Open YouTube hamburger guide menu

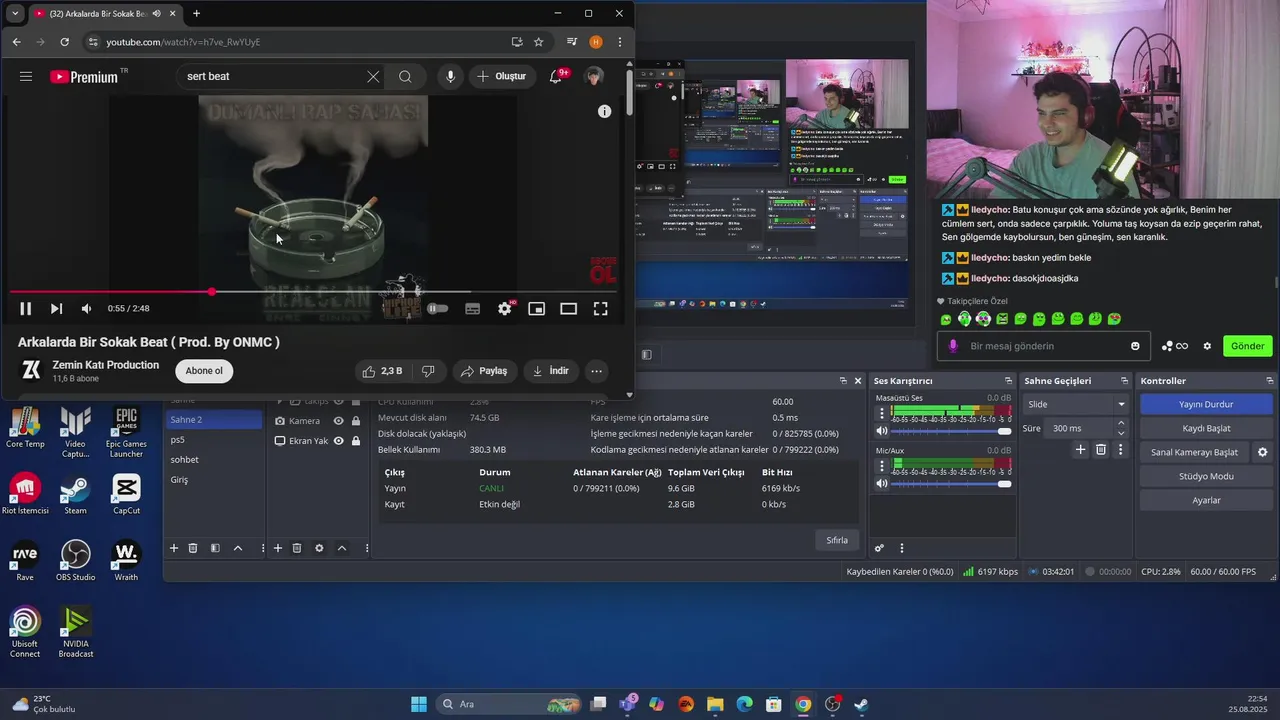coord(26,76)
